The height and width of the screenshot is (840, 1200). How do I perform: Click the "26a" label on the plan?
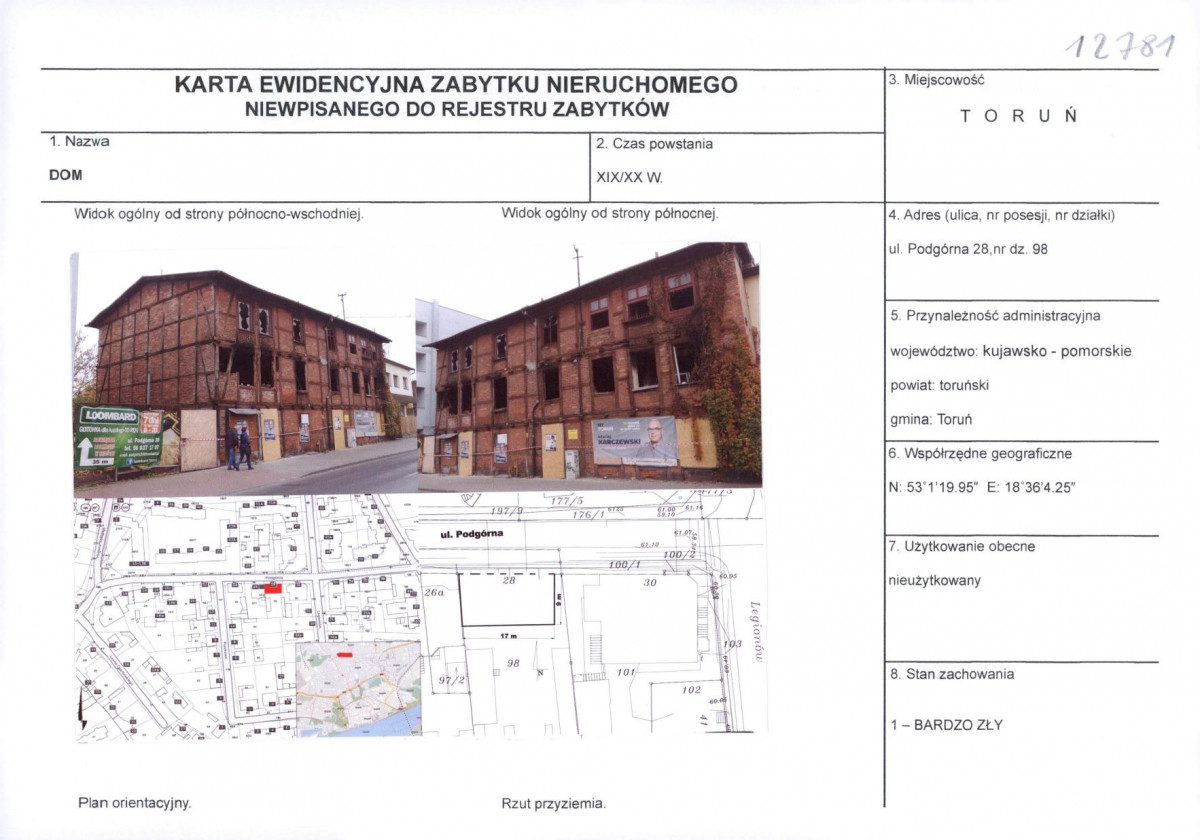pyautogui.click(x=433, y=593)
